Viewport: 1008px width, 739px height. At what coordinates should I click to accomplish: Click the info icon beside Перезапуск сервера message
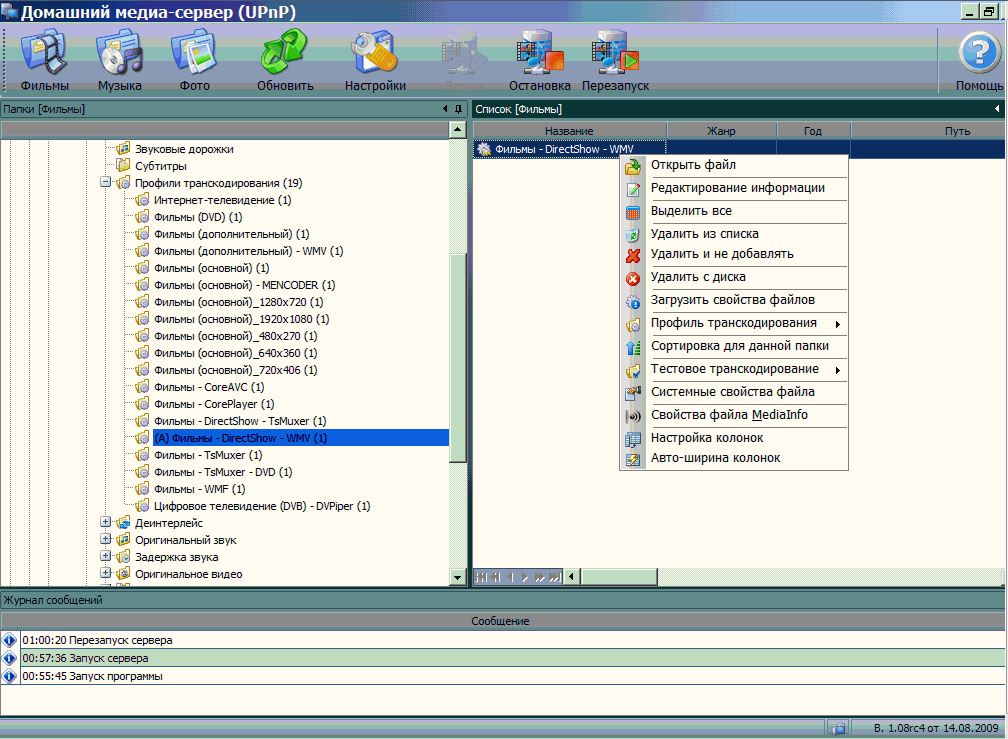coord(9,640)
